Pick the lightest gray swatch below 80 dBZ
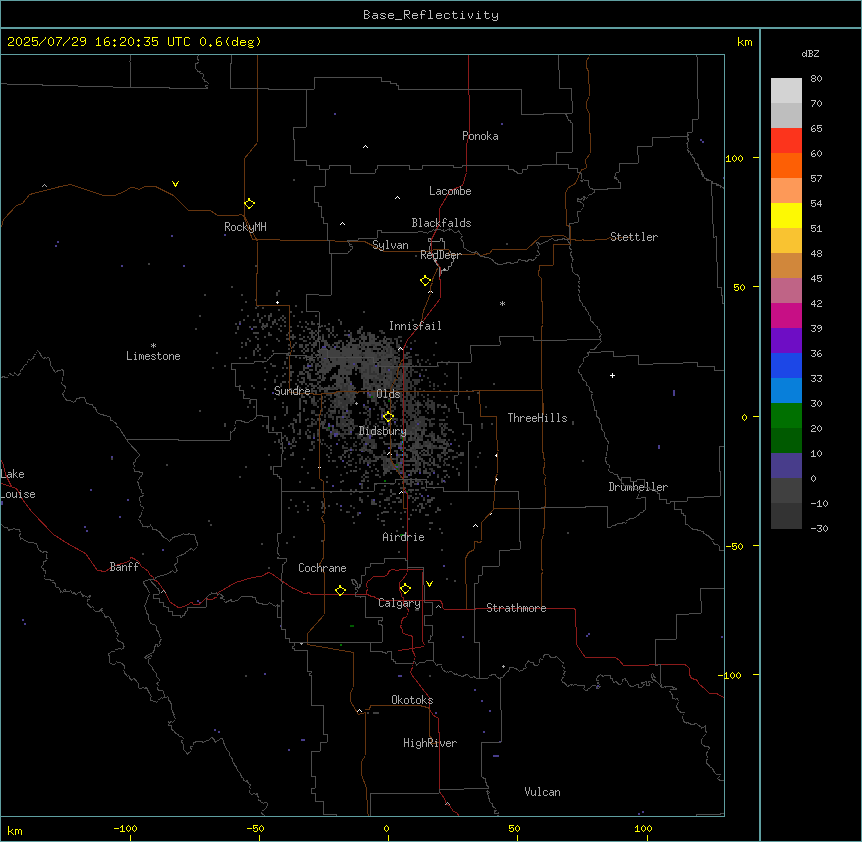 [786, 91]
